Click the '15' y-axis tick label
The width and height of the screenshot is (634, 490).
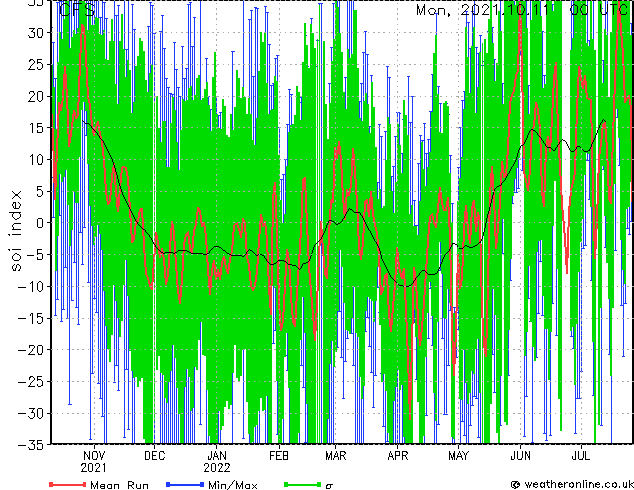click(x=35, y=128)
